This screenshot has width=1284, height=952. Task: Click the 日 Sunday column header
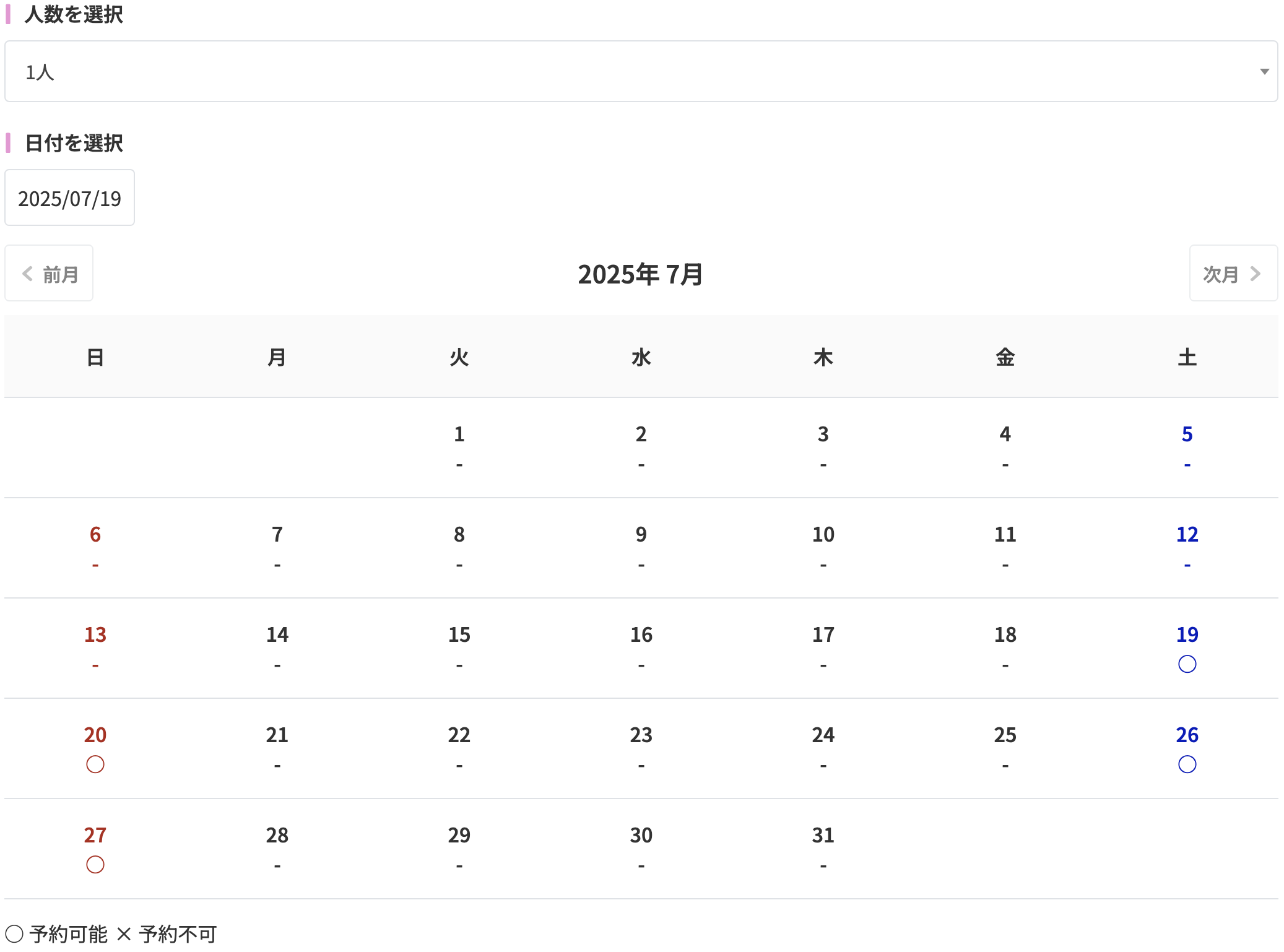95,357
